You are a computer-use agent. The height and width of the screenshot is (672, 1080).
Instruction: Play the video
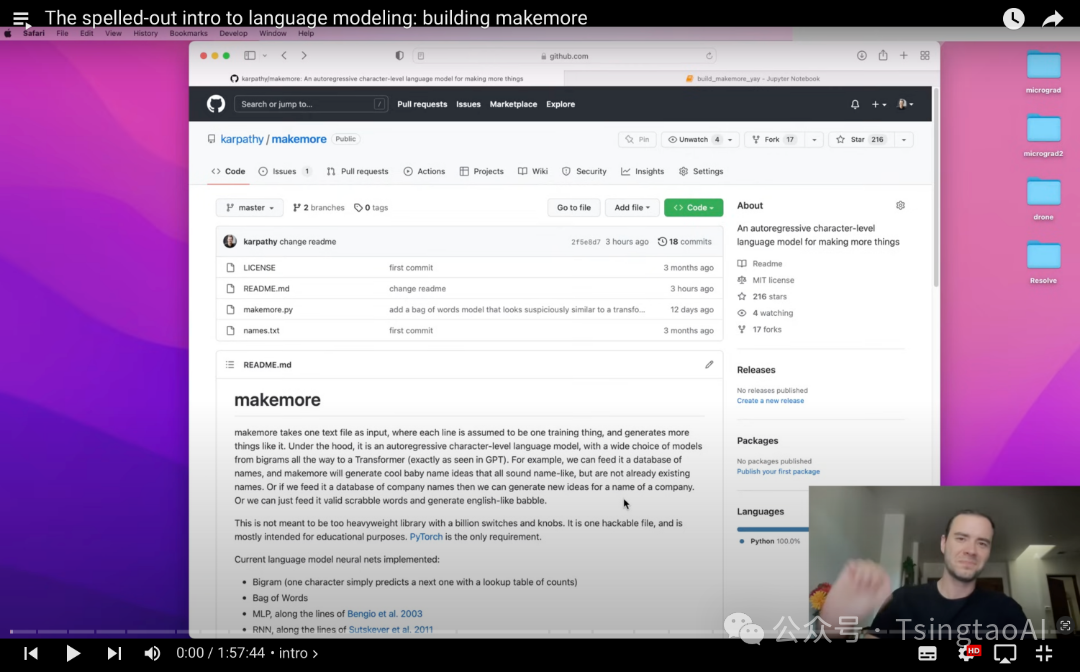(72, 653)
